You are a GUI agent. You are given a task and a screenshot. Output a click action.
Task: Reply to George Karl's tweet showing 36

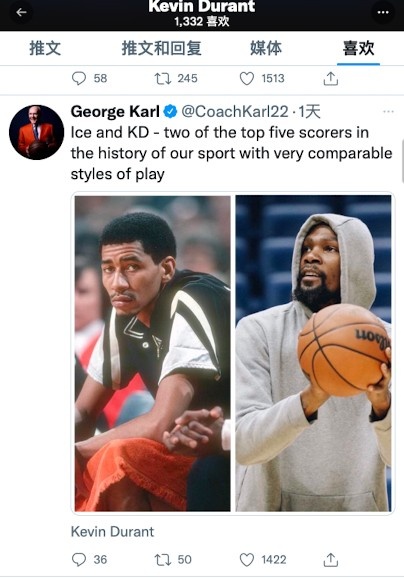(x=79, y=560)
